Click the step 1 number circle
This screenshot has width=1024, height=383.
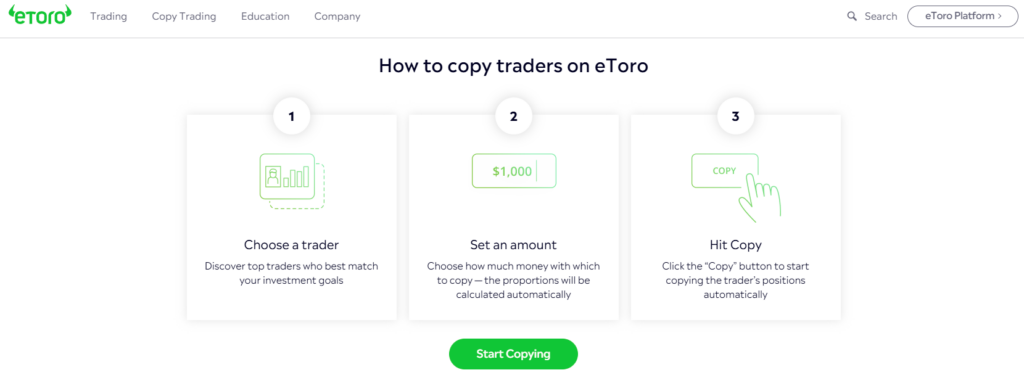pyautogui.click(x=291, y=117)
